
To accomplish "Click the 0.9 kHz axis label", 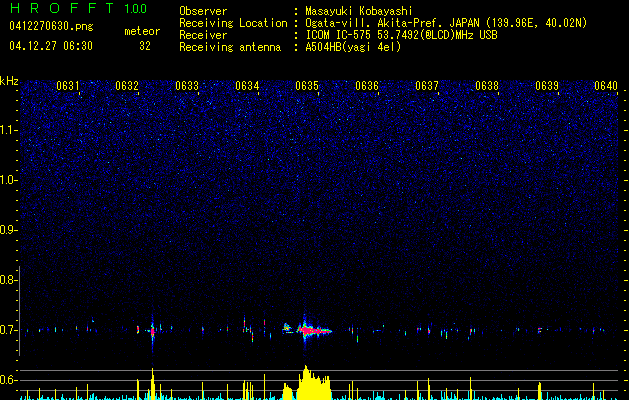I will tap(9, 230).
